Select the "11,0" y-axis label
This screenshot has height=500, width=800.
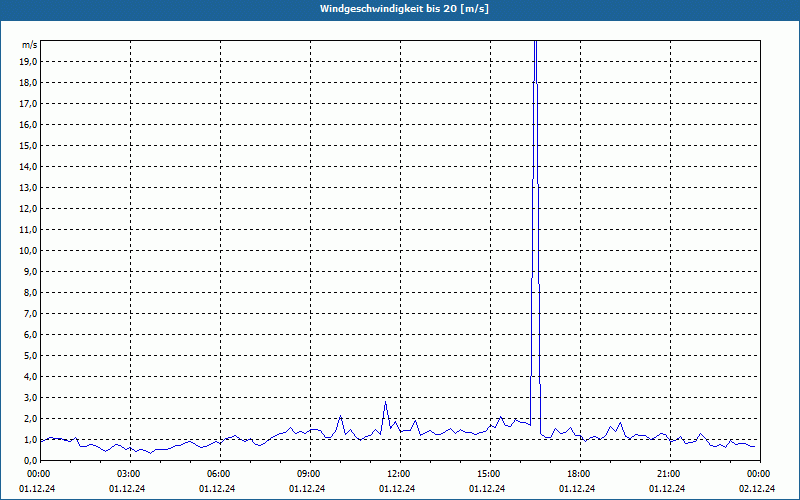pyautogui.click(x=28, y=230)
